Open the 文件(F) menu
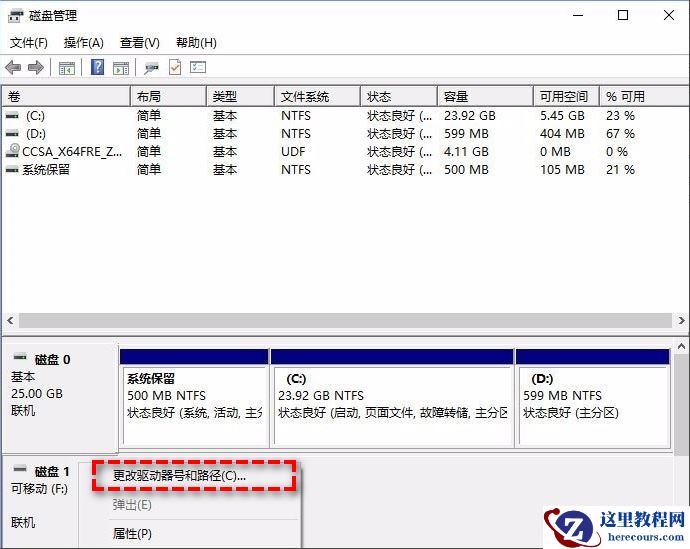The height and width of the screenshot is (549, 690). 29,43
